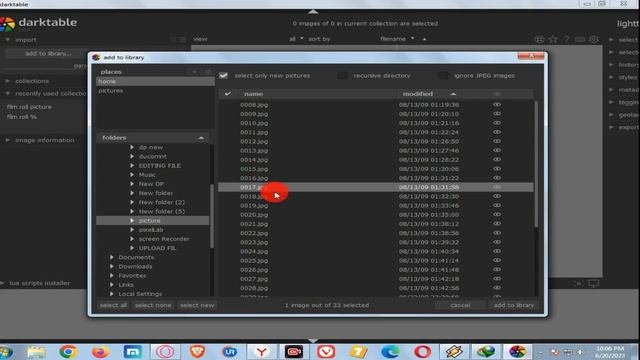Toggle thumbnail eye icon for 0008.jpg
Image resolution: width=640 pixels, height=360 pixels.
click(x=497, y=104)
